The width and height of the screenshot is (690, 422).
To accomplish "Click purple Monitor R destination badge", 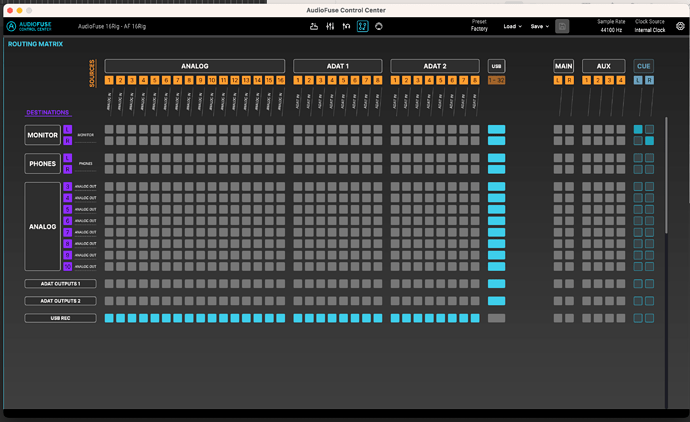I will tap(67, 141).
